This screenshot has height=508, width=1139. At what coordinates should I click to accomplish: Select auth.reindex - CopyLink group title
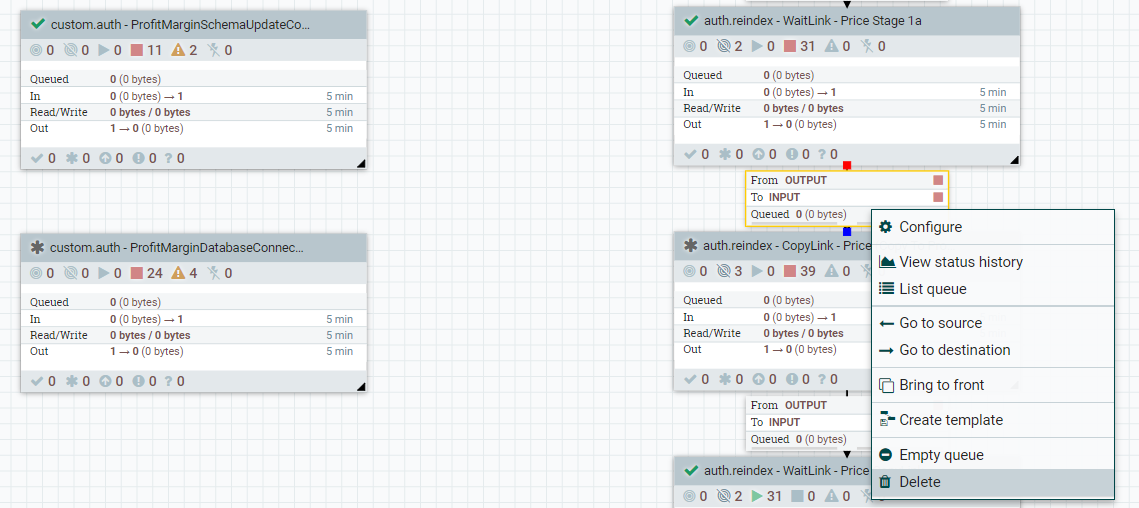coord(787,246)
